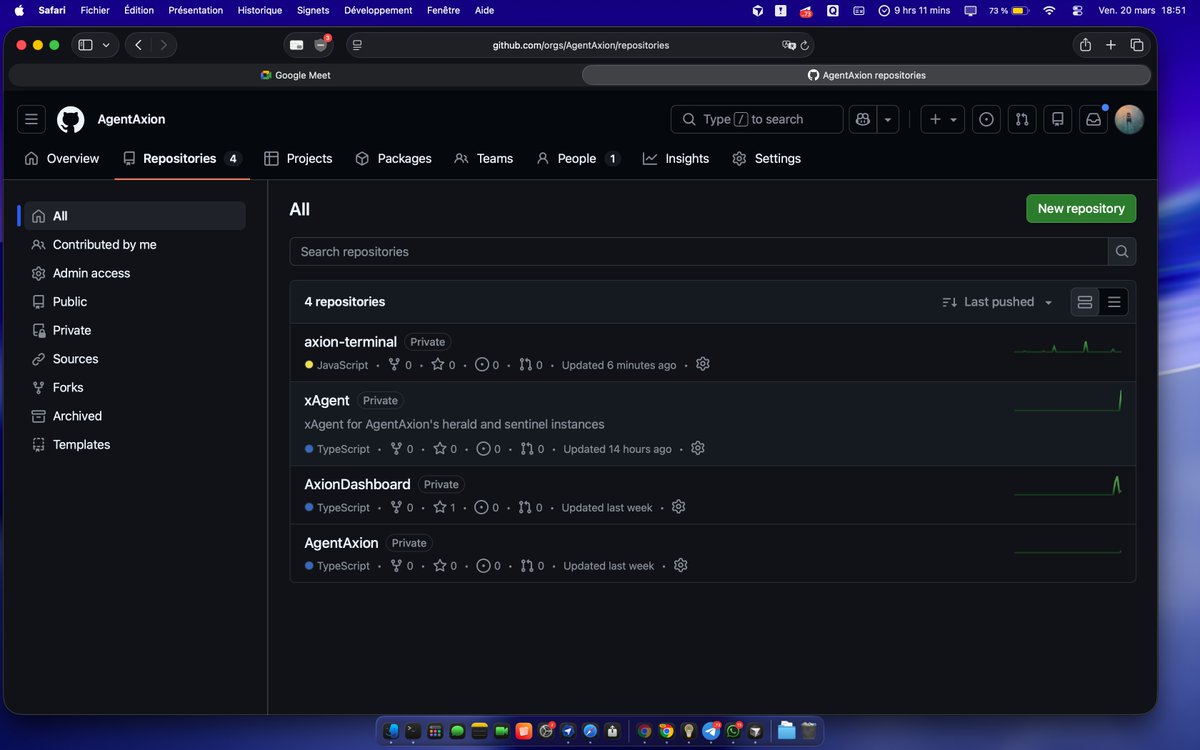
Task: Open settings gear for xAgent repository
Action: point(698,448)
